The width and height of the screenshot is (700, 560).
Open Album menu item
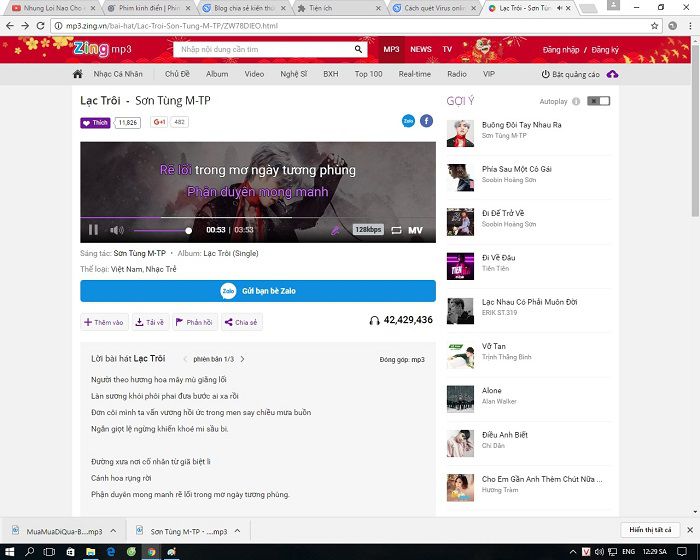tap(217, 74)
